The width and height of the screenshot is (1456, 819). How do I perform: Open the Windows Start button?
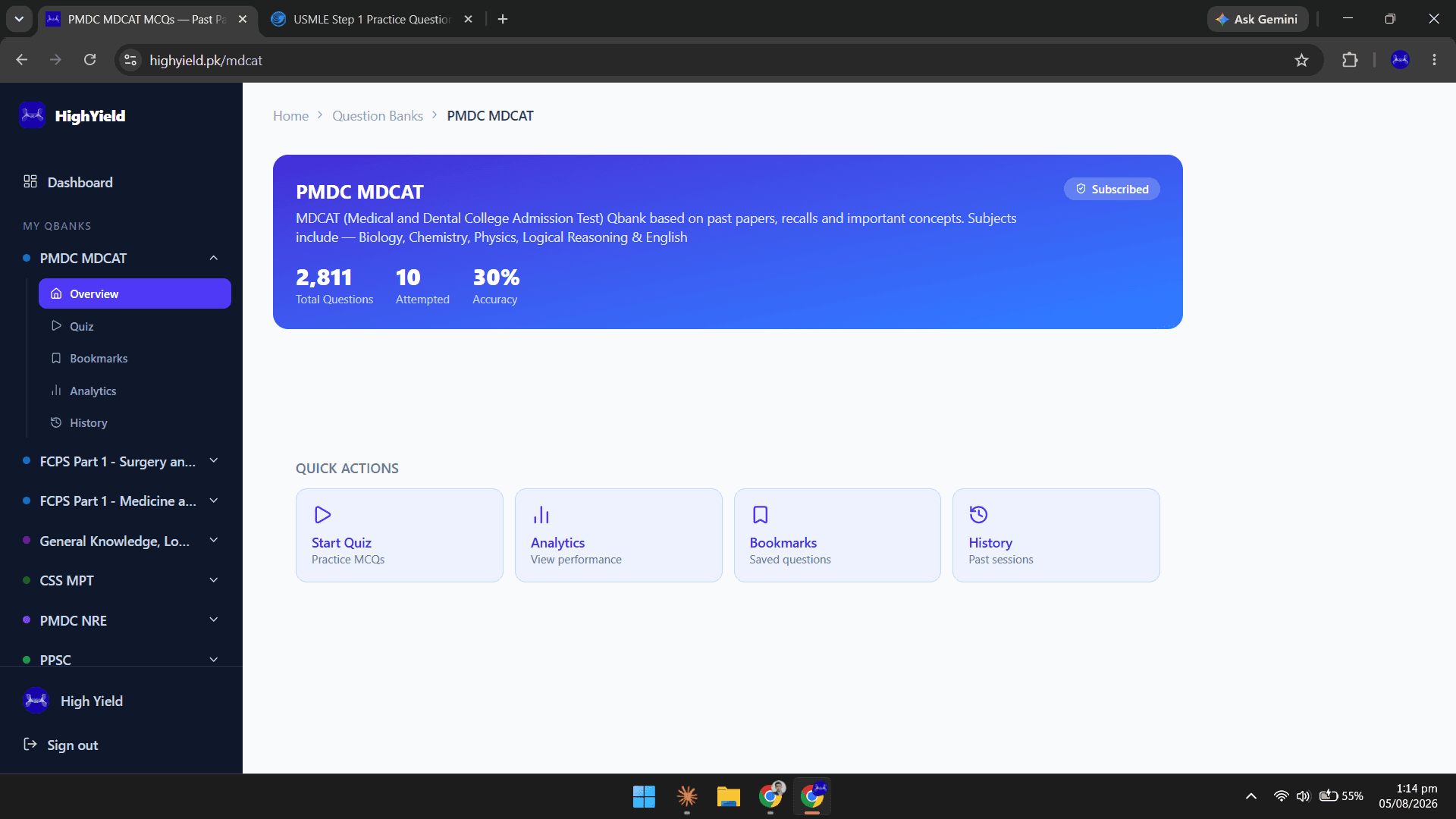(644, 796)
